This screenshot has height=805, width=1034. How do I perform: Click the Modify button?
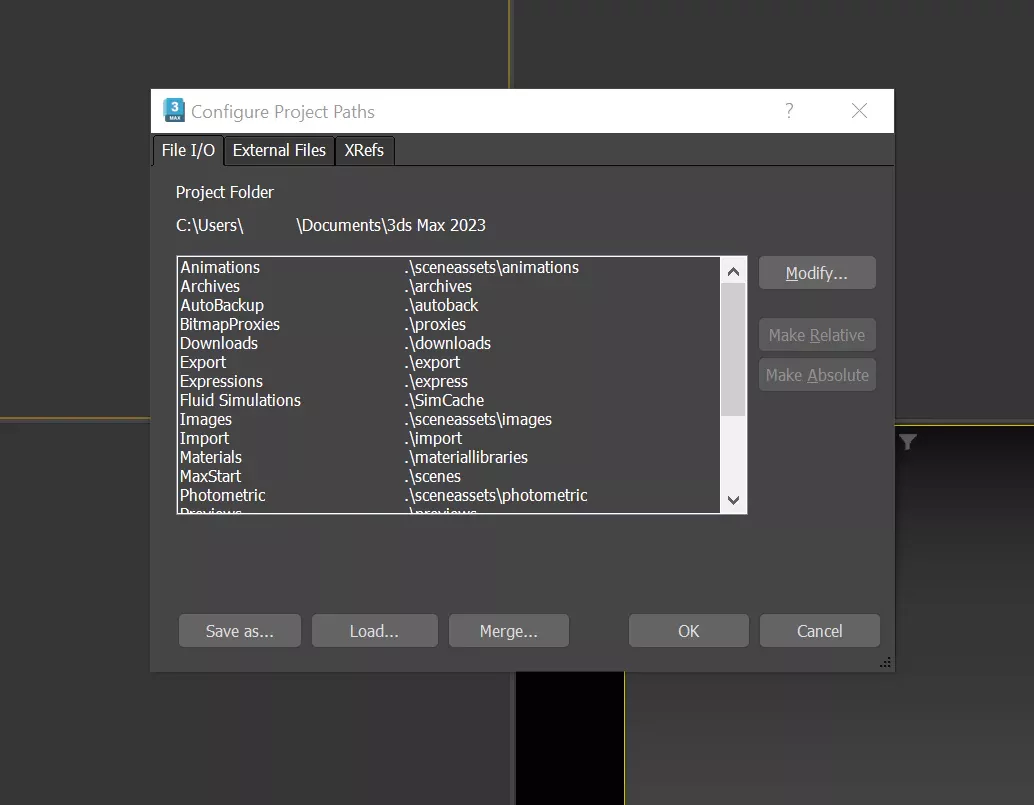click(x=817, y=272)
